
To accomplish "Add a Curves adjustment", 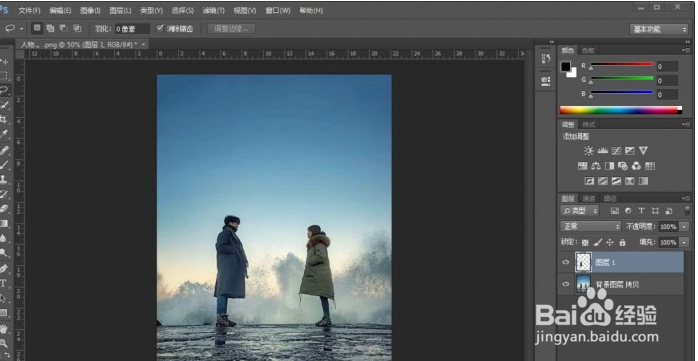I will click(616, 151).
